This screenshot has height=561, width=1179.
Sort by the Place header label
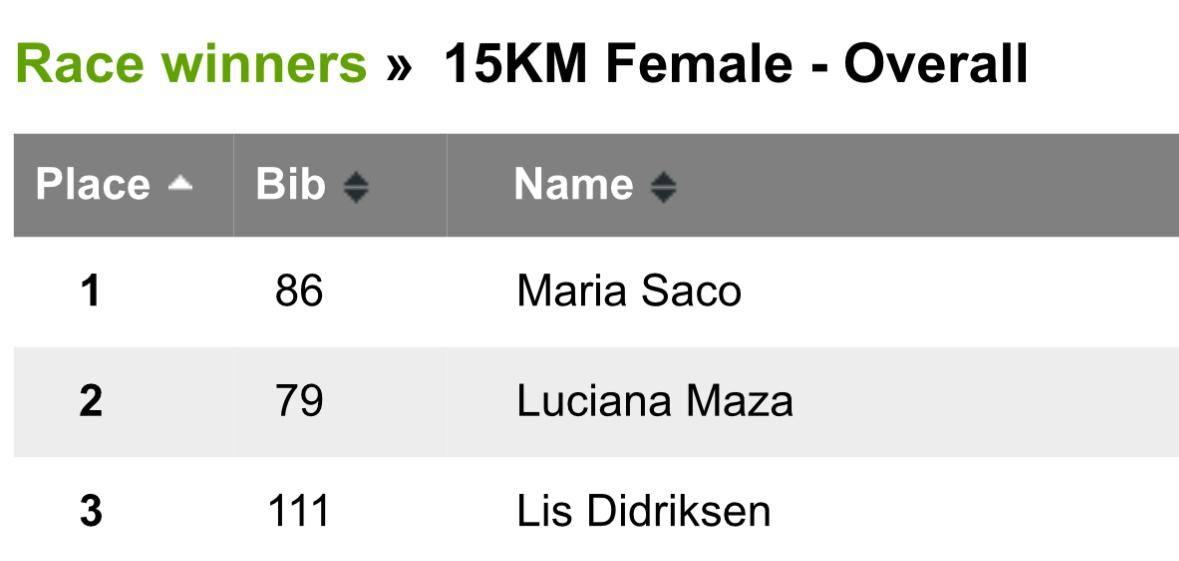coord(93,185)
